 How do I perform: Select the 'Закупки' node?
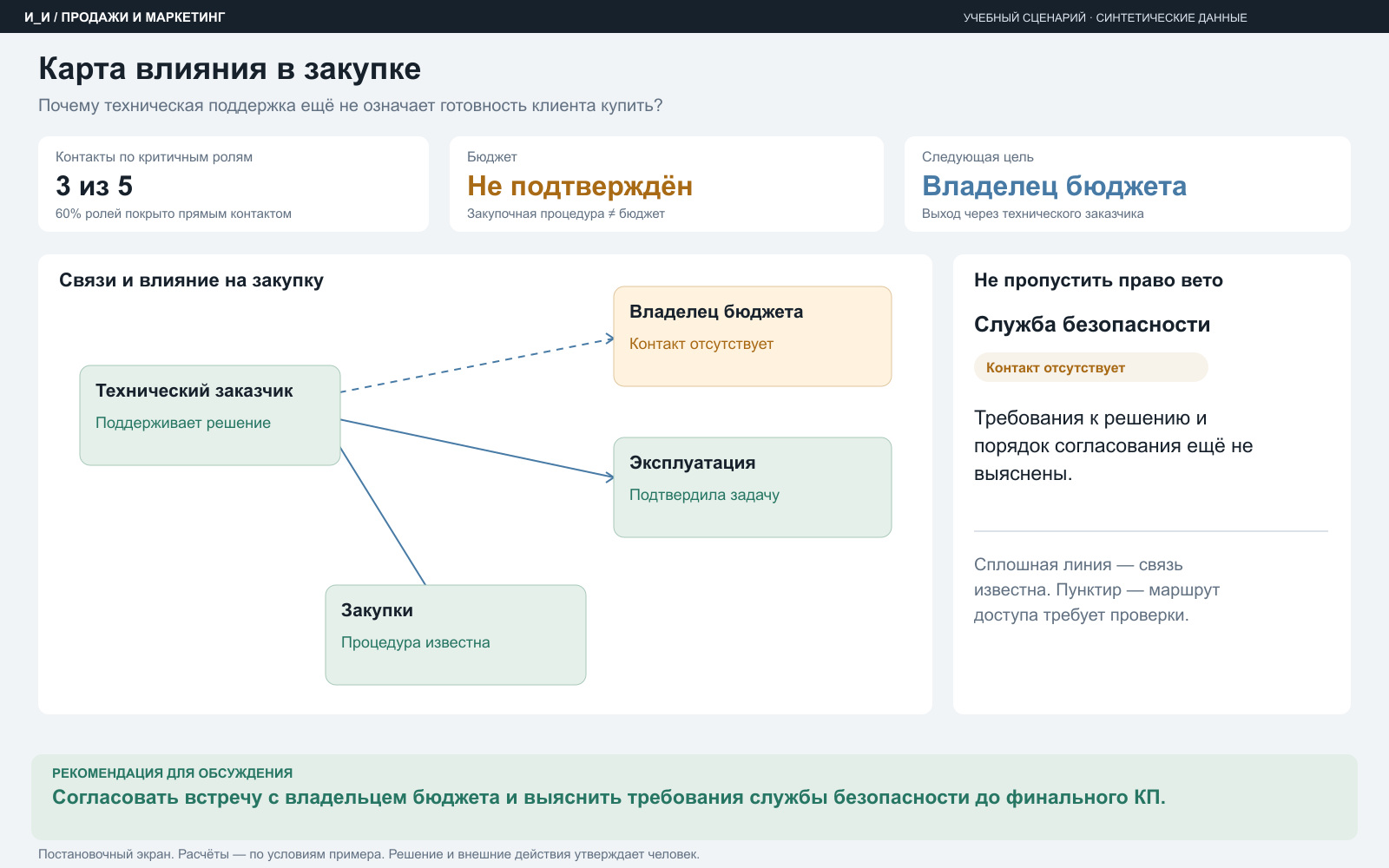pos(456,635)
